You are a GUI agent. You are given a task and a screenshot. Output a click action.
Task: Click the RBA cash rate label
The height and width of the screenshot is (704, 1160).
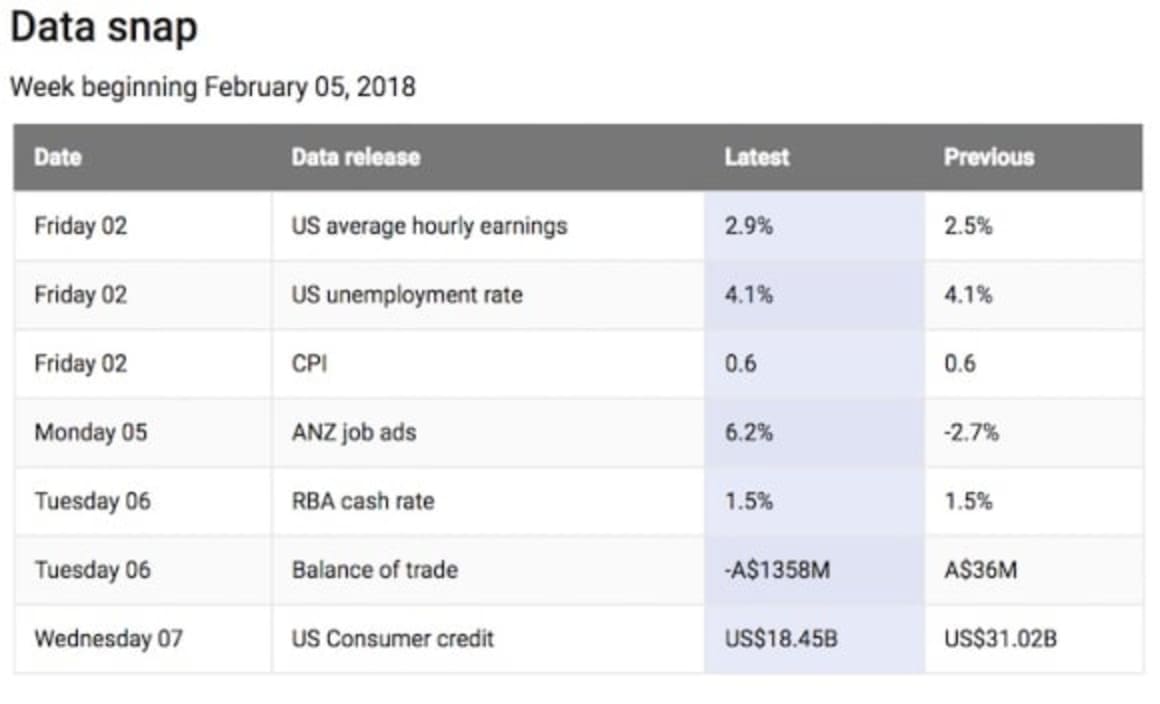click(x=360, y=501)
